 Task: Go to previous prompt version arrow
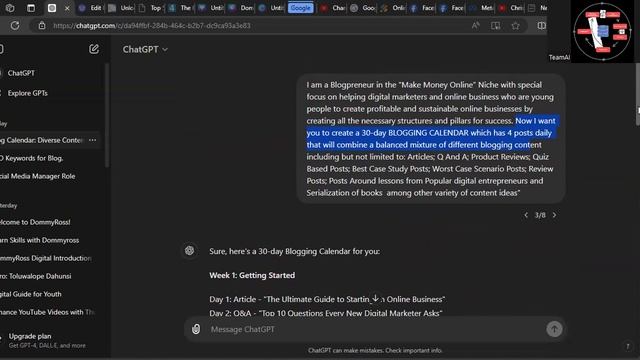click(526, 215)
